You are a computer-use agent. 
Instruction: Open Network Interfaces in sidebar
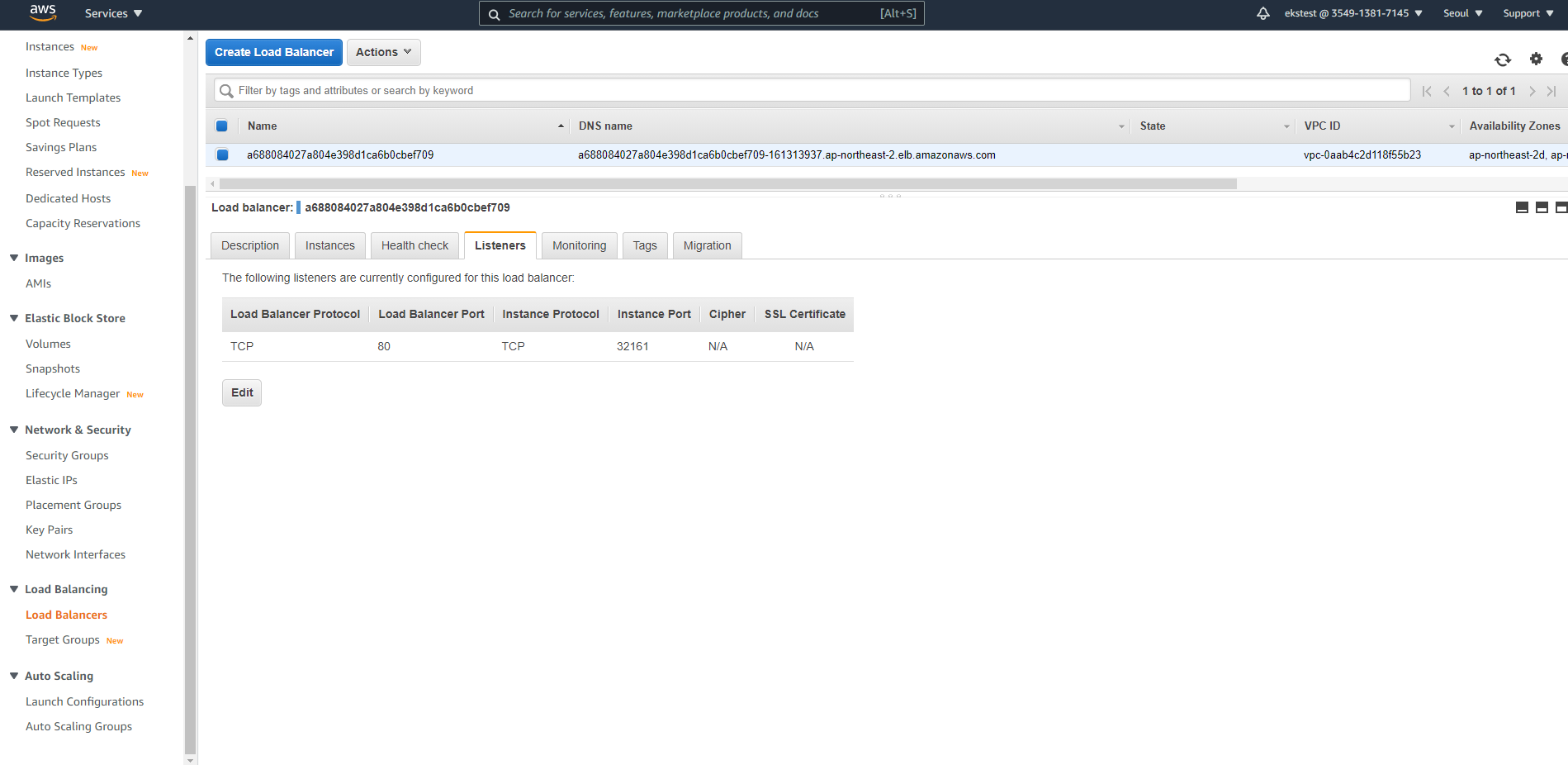coord(75,554)
